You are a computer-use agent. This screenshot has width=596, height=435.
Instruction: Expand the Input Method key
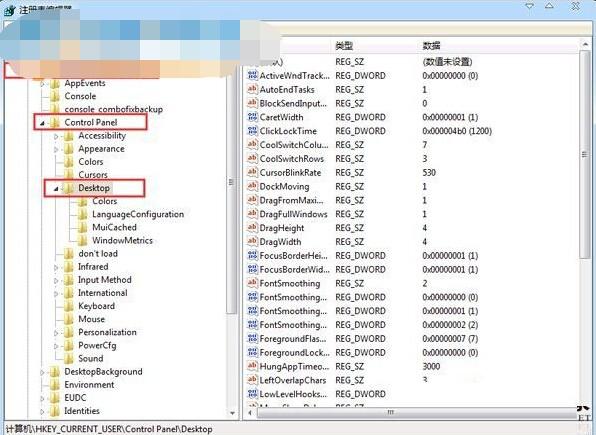[x=56, y=281]
